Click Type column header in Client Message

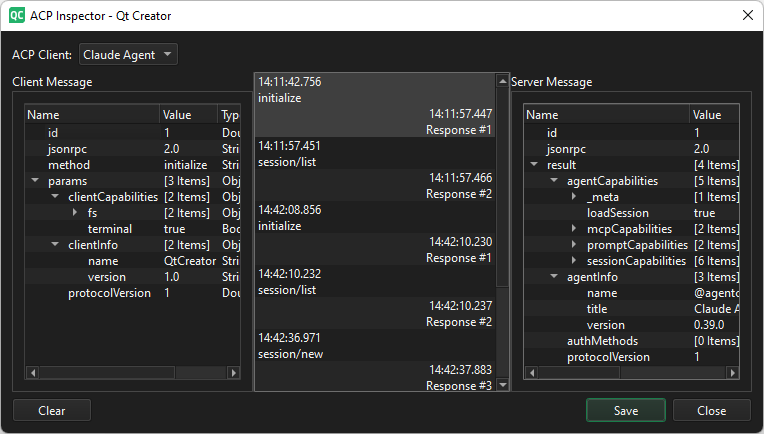tap(229, 115)
